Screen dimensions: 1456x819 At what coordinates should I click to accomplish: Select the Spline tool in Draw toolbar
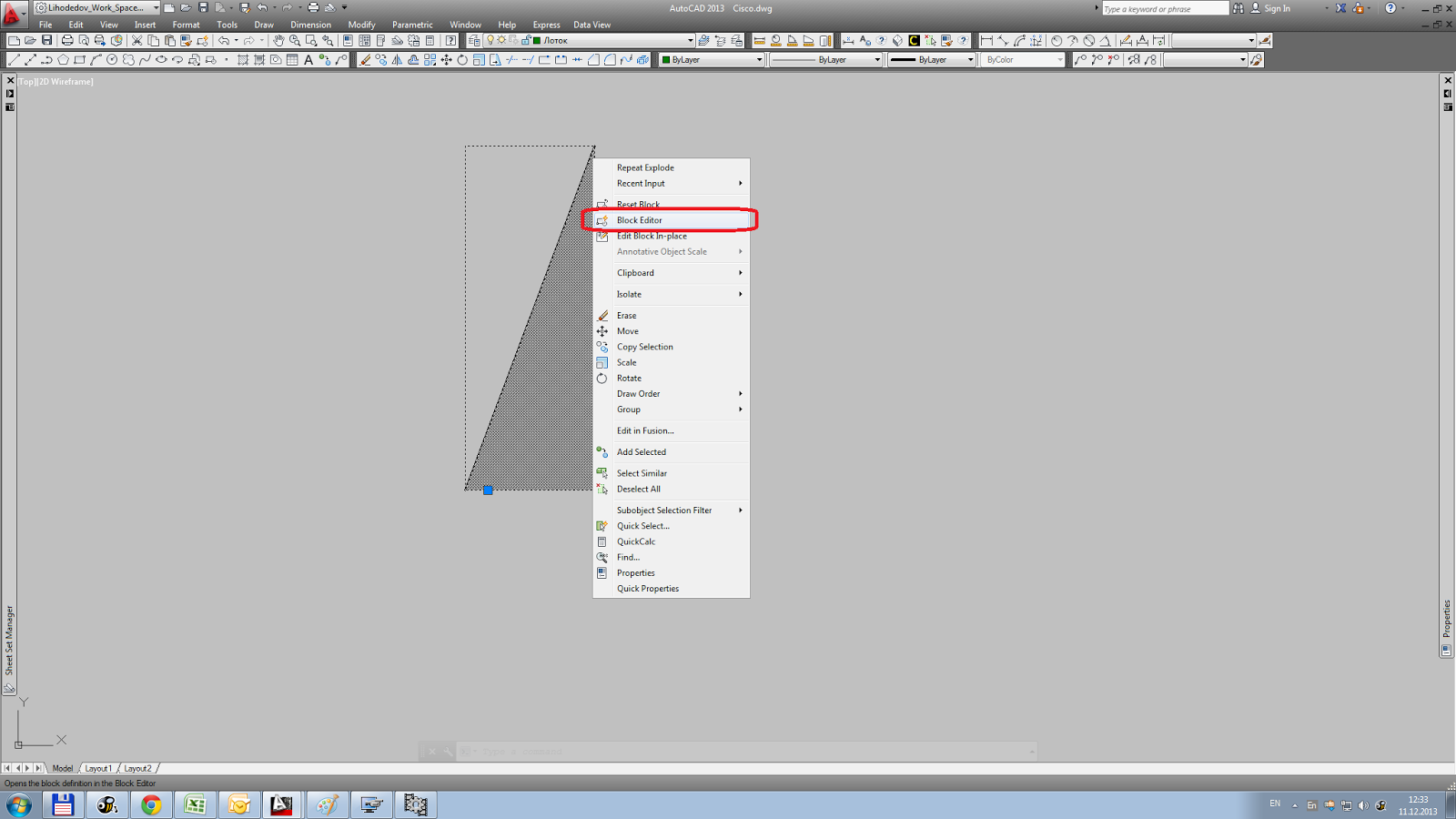(145, 59)
